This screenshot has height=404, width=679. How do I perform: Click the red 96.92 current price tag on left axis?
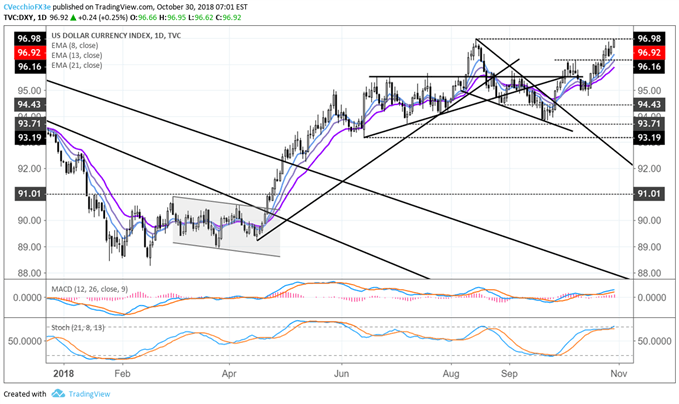coord(30,53)
